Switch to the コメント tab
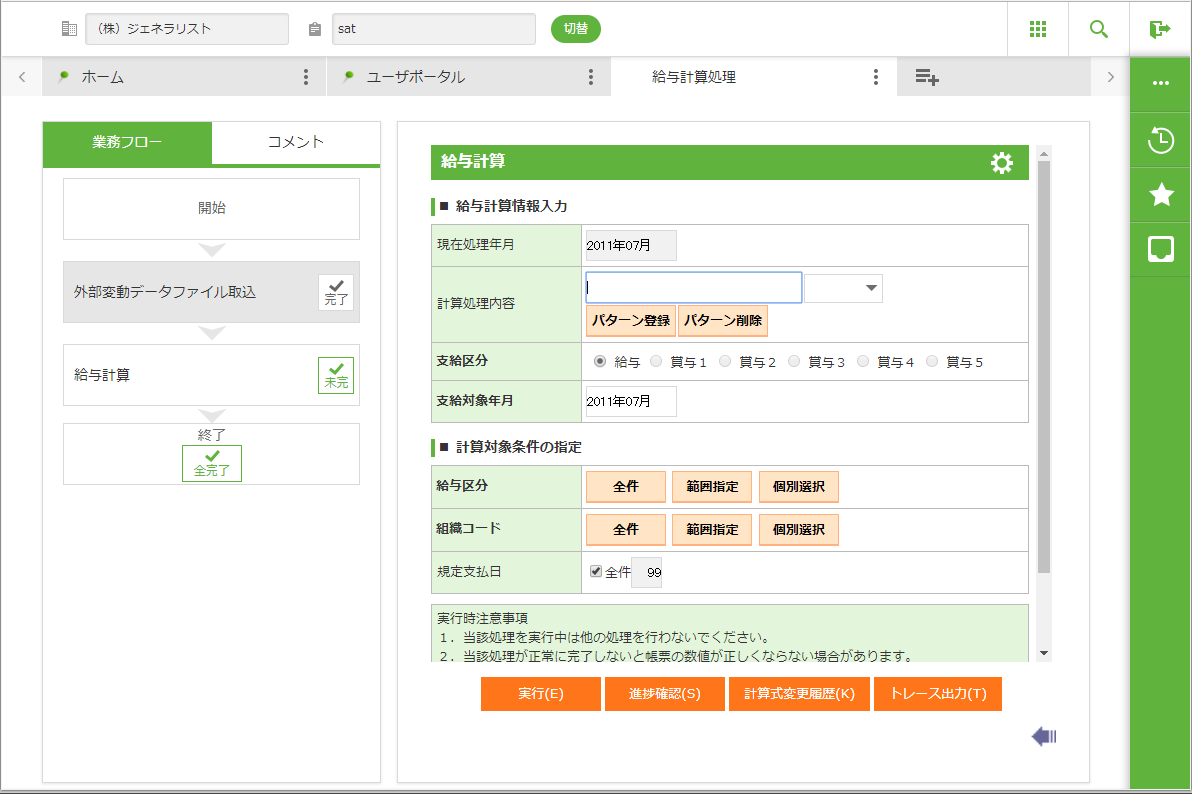The width and height of the screenshot is (1192, 794). 296,142
